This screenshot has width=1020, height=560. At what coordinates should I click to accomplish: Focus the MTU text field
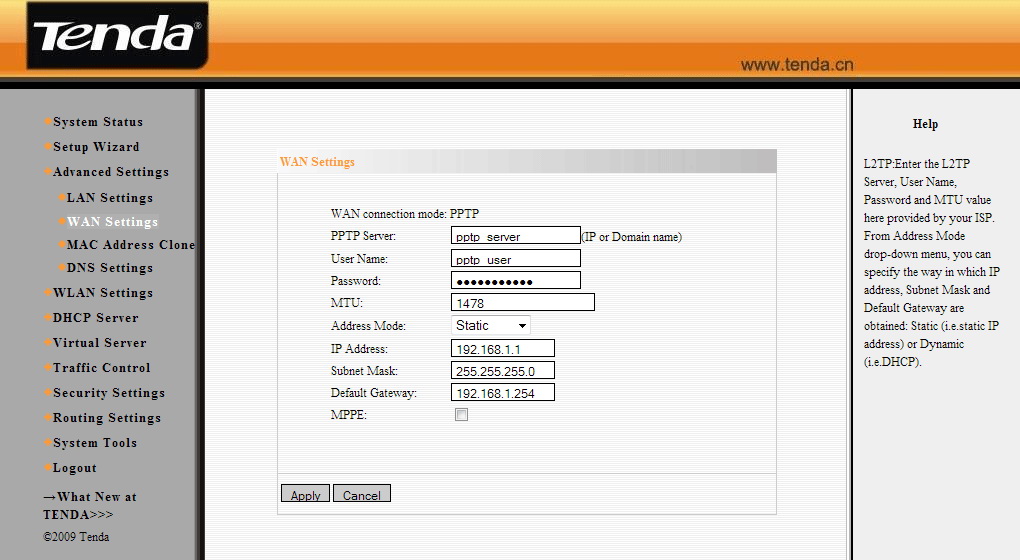tap(522, 302)
